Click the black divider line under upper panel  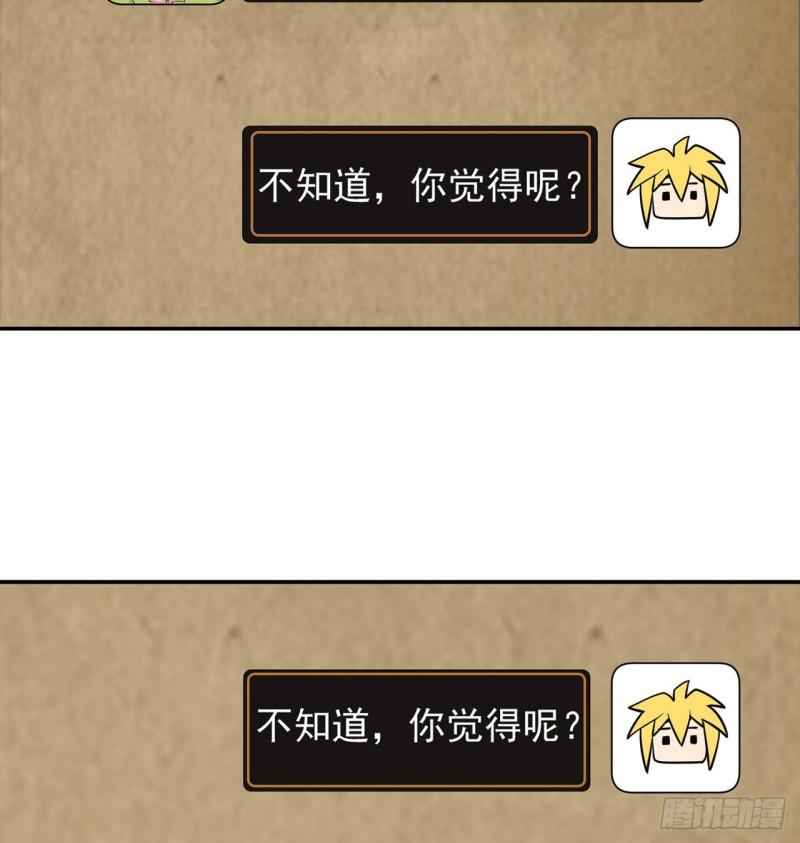(400, 328)
